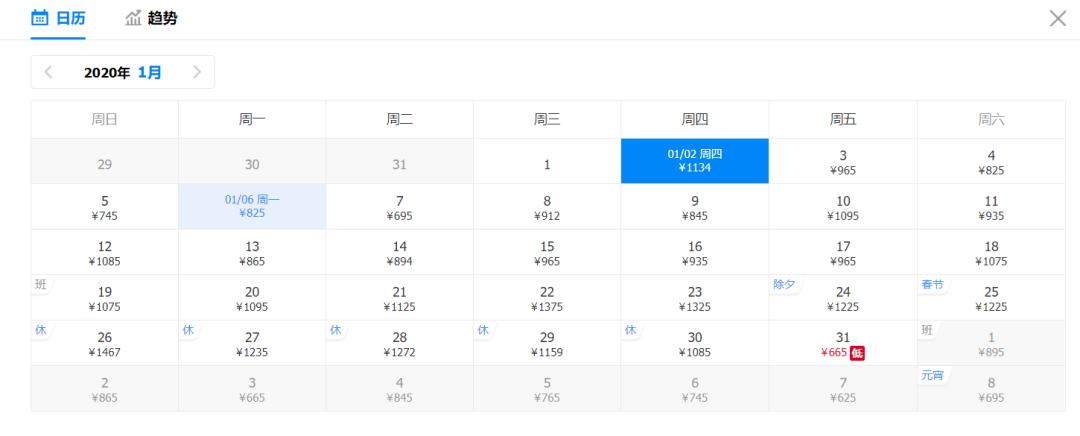Viewport: 1080px width, 436px height.
Task: Click the 春节 holiday label
Action: coord(932,284)
